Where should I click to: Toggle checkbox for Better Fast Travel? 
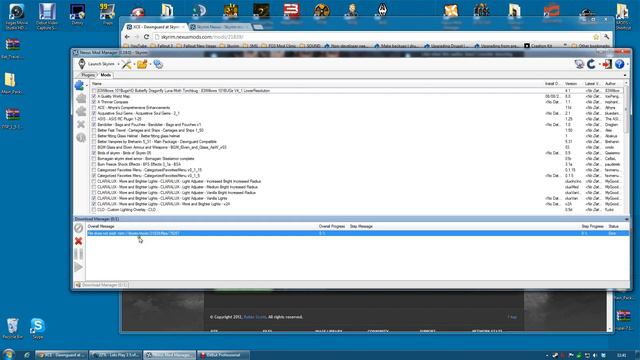click(x=94, y=131)
